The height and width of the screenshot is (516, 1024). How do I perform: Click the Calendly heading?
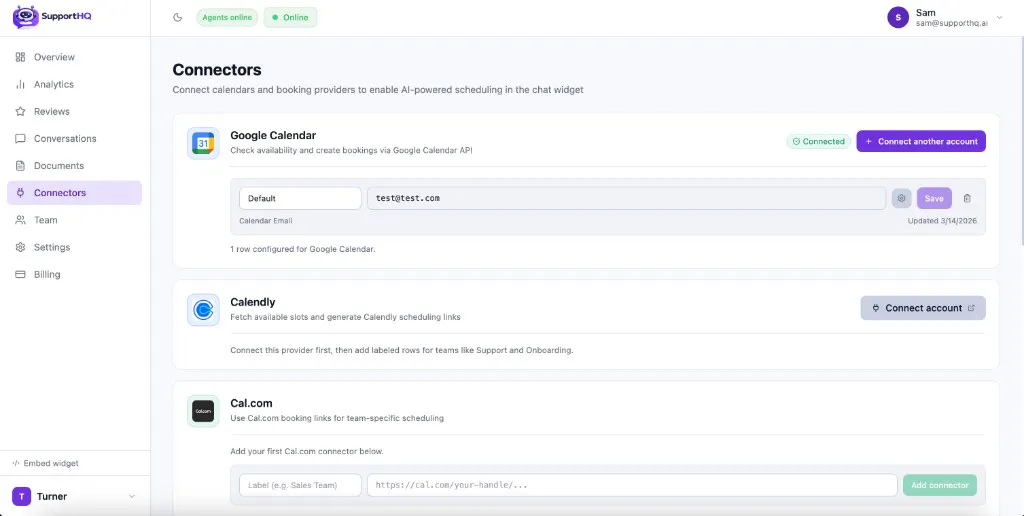[253, 302]
